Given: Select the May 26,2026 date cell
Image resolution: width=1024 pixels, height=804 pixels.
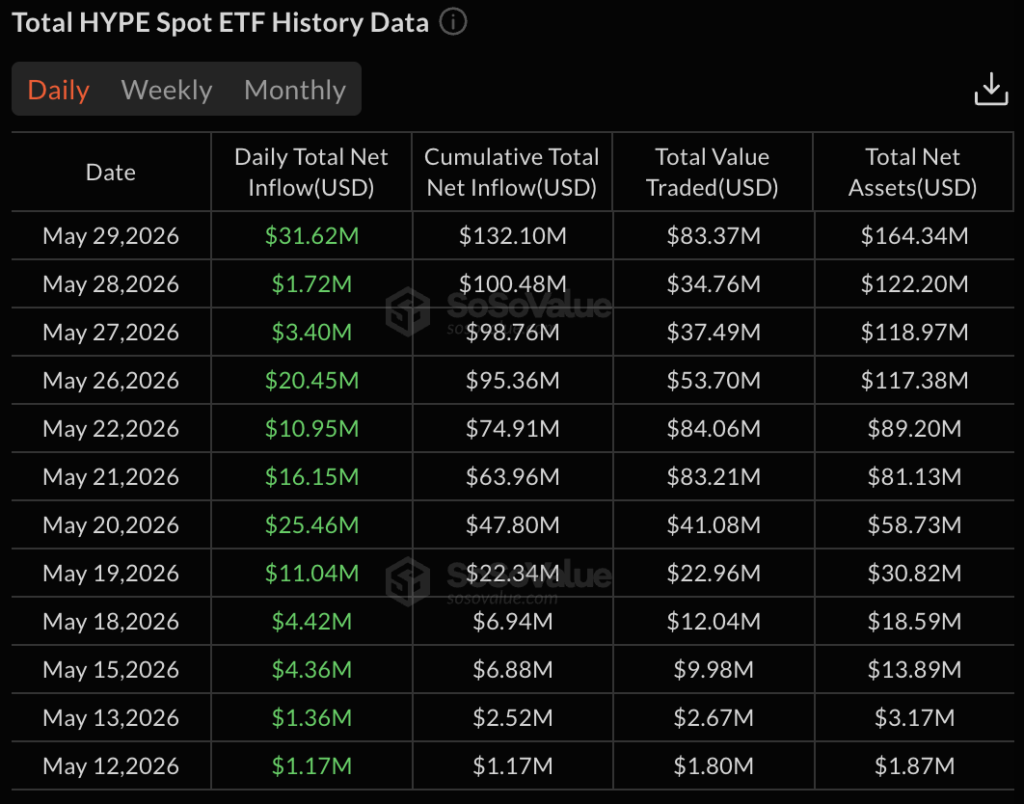Looking at the screenshot, I should click(110, 381).
